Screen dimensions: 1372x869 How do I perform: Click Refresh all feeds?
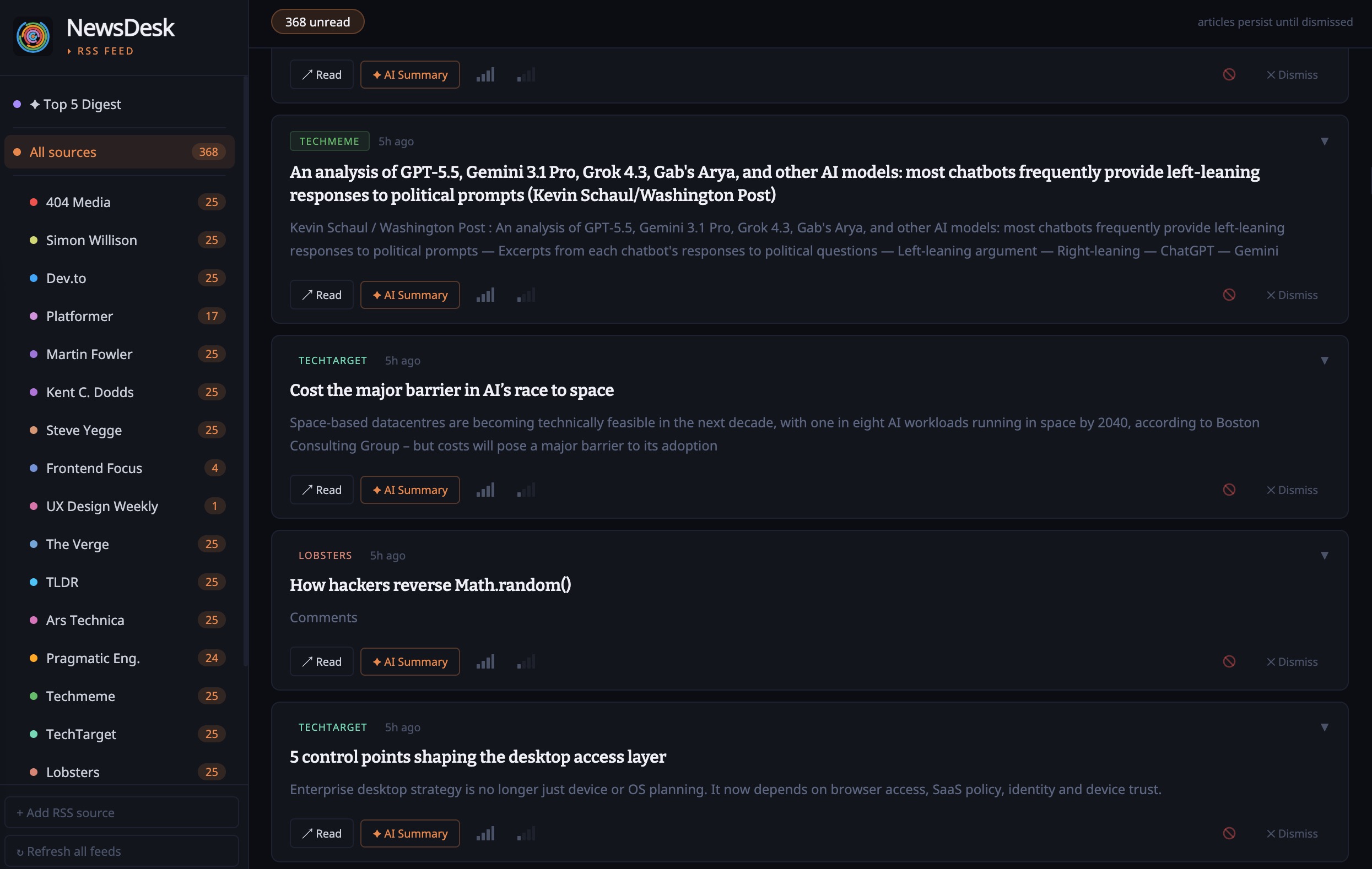click(121, 851)
